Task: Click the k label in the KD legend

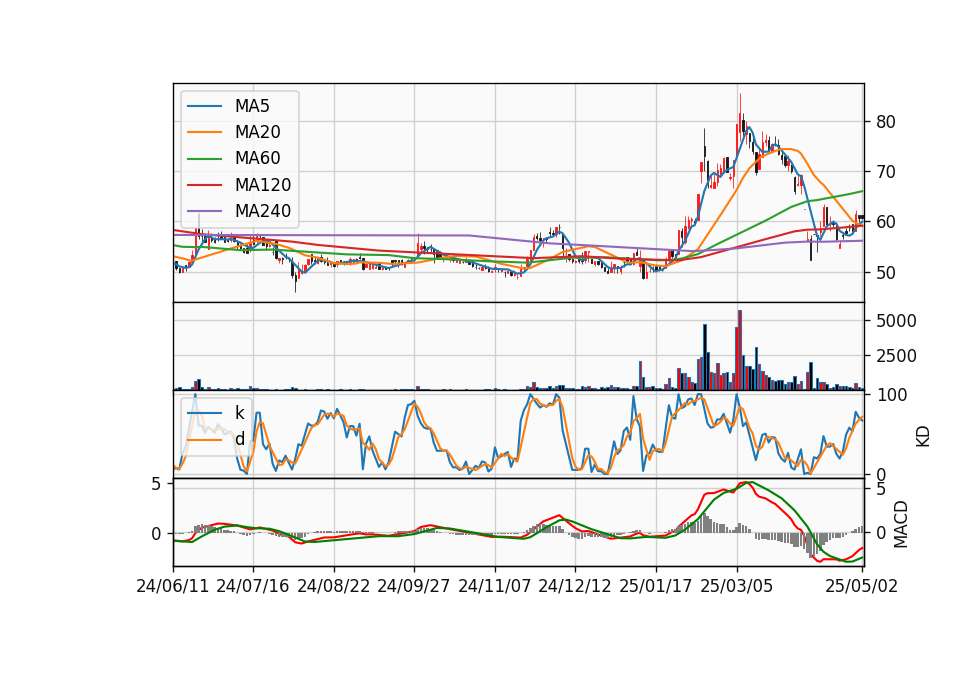Action: point(239,413)
